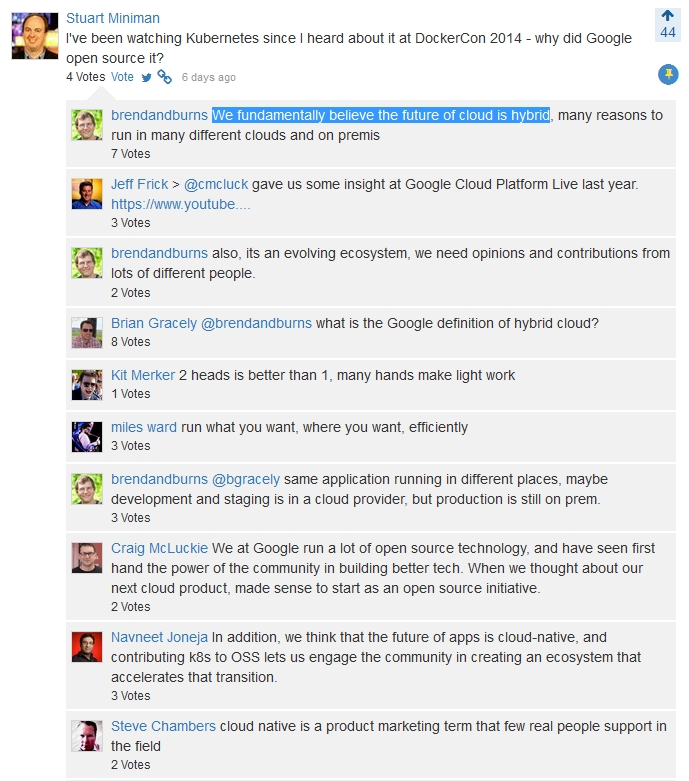
Task: Click Steve Chambers' avatar image
Action: [x=87, y=736]
